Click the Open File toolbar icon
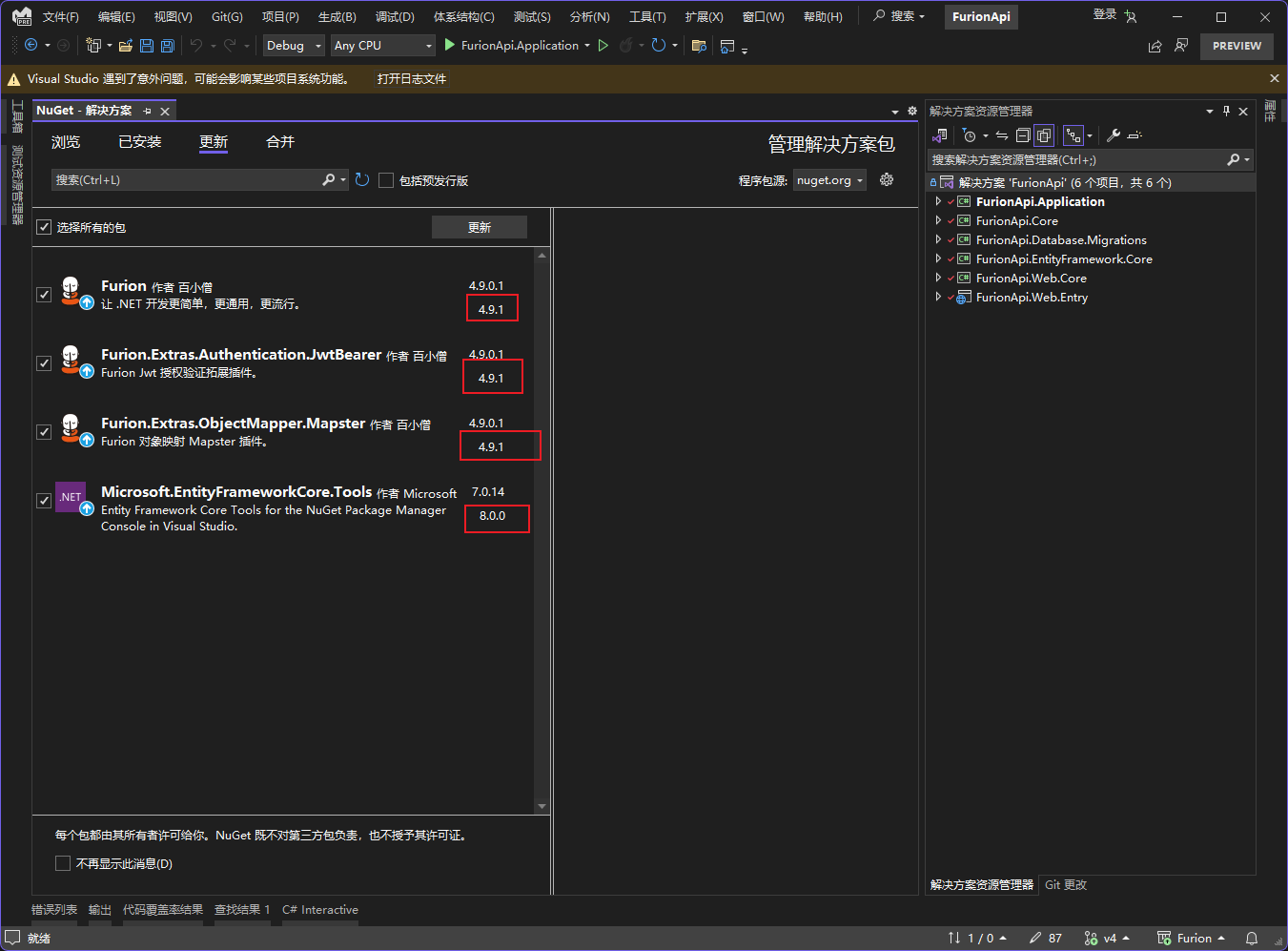Viewport: 1288px width, 951px height. (126, 46)
